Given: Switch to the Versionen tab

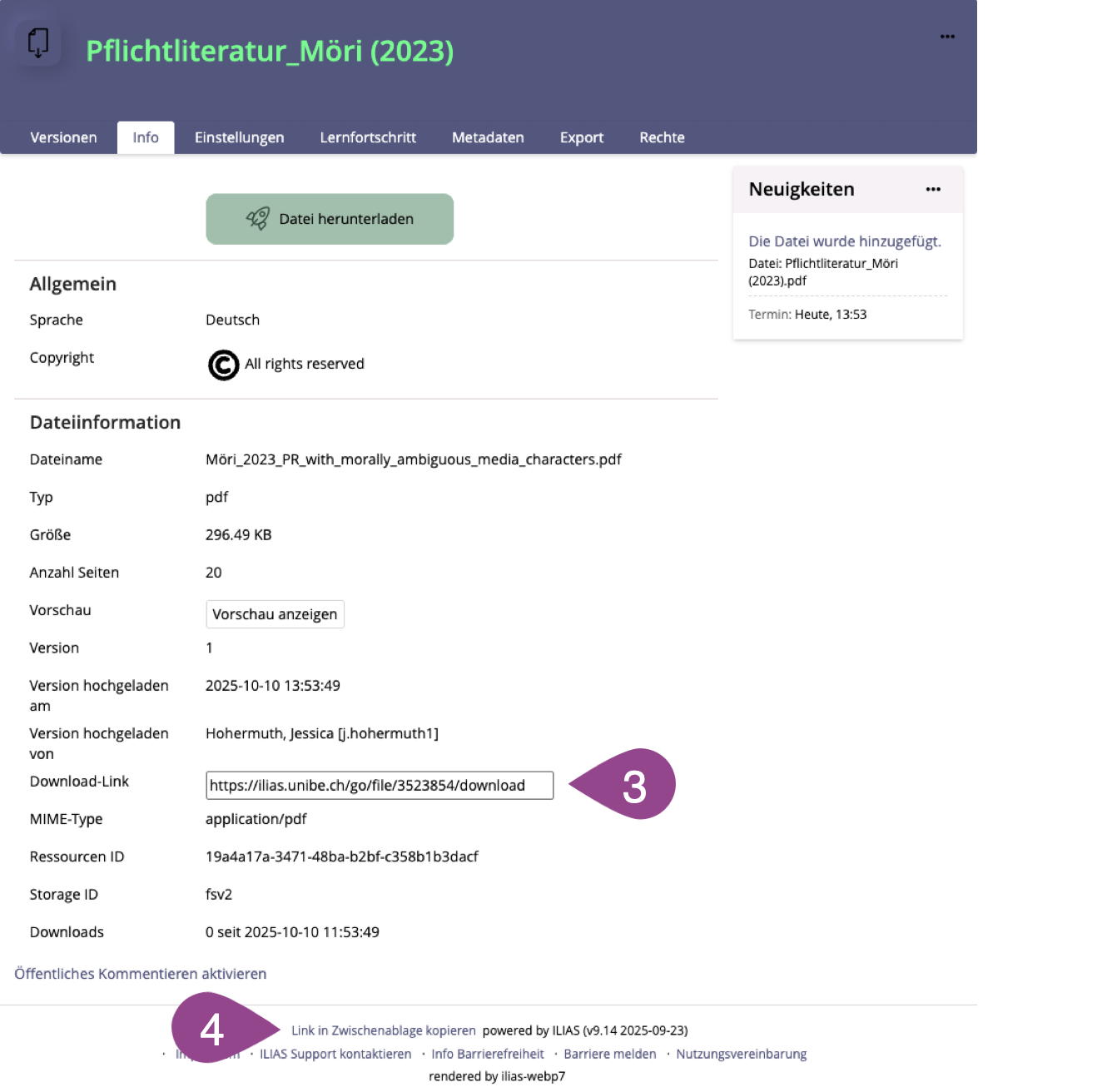Looking at the screenshot, I should (63, 137).
